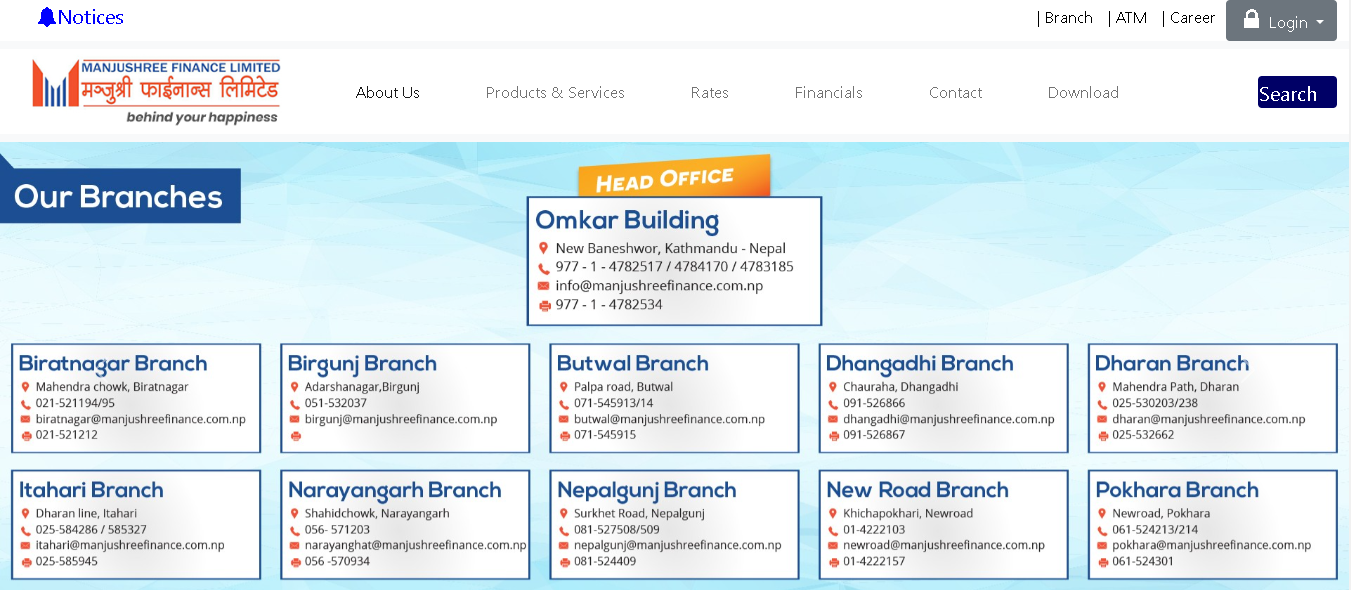Viewport: 1351px width, 590px height.
Task: Click the Birgunj Branch heading
Action: click(362, 363)
